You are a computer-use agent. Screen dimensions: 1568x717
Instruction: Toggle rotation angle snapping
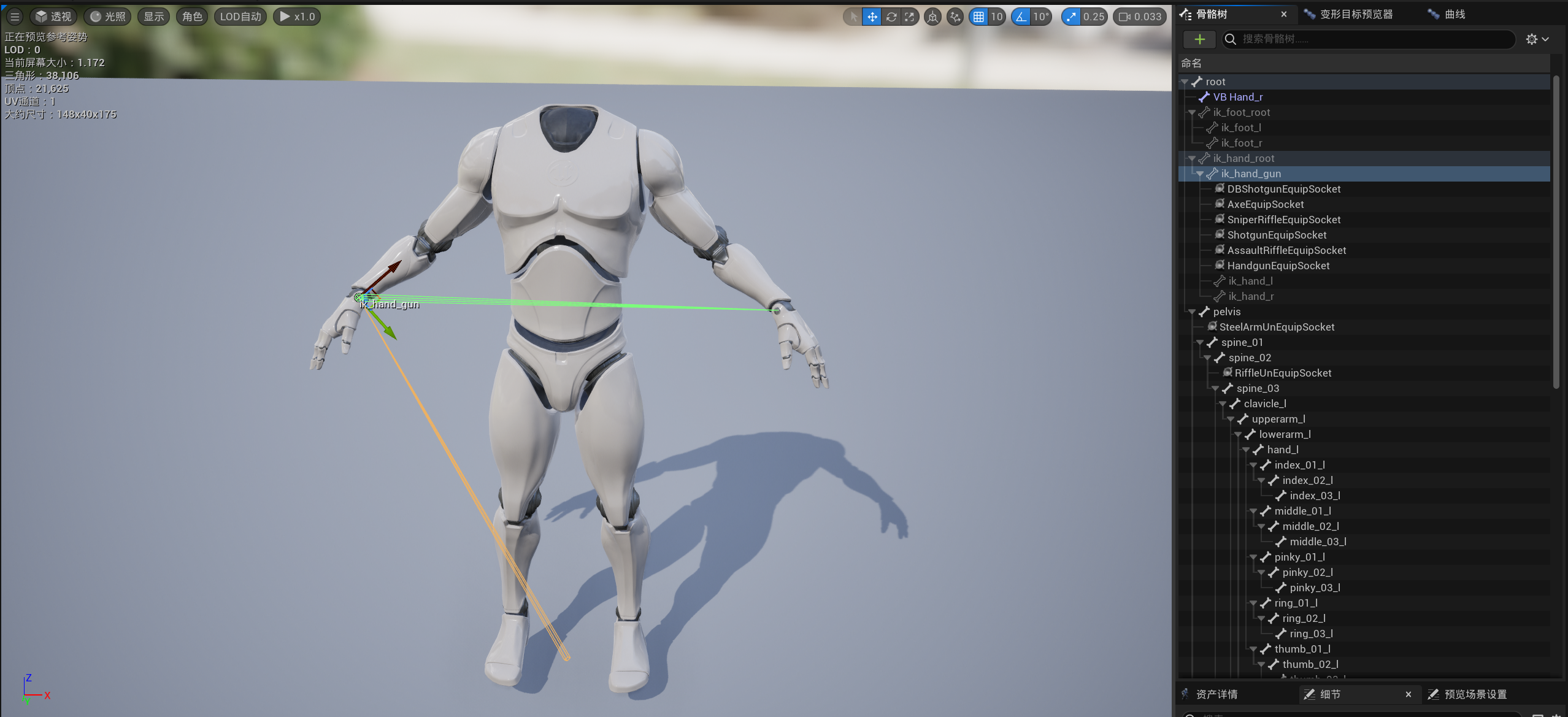pos(1021,17)
